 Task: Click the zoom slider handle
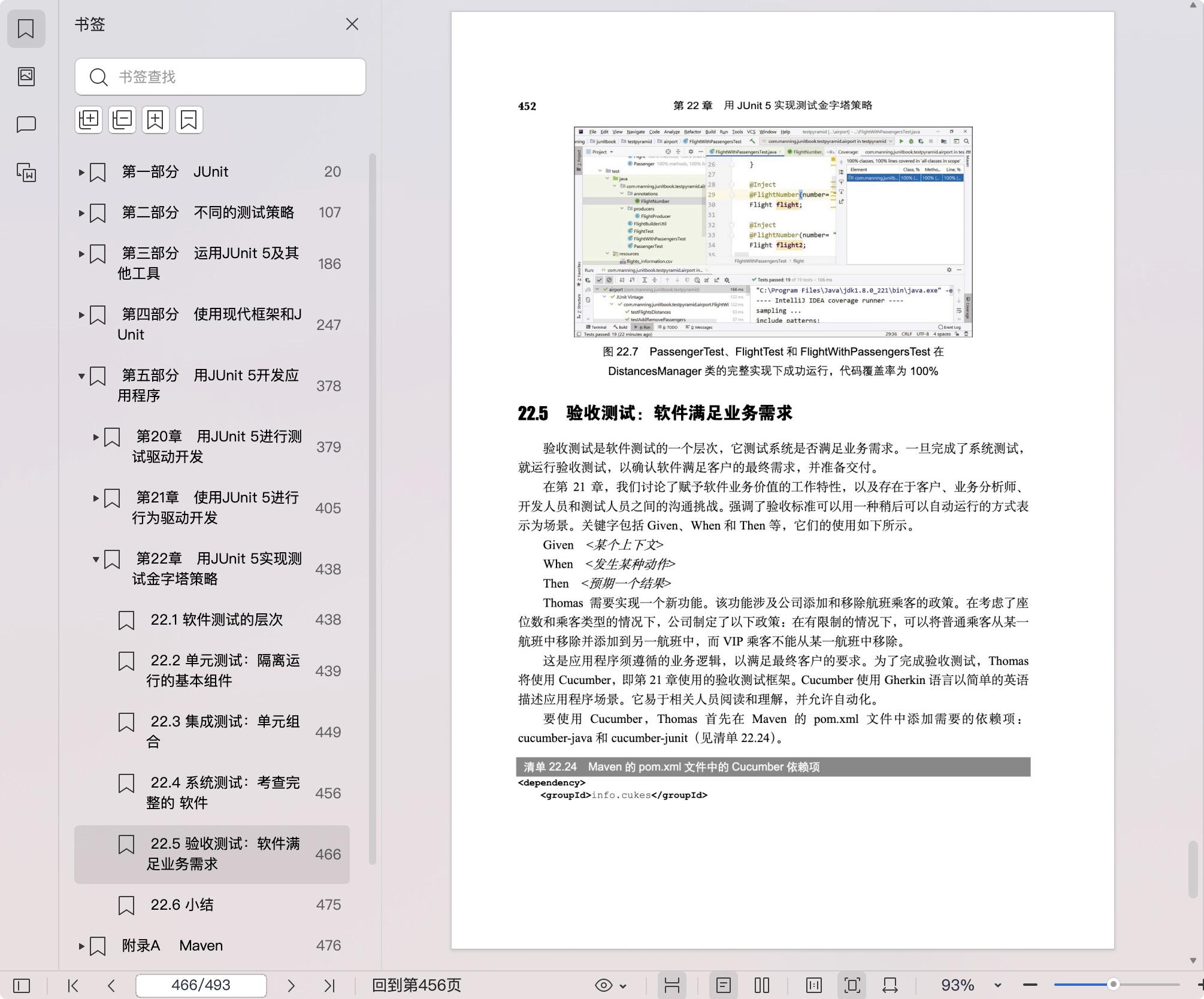tap(1114, 984)
